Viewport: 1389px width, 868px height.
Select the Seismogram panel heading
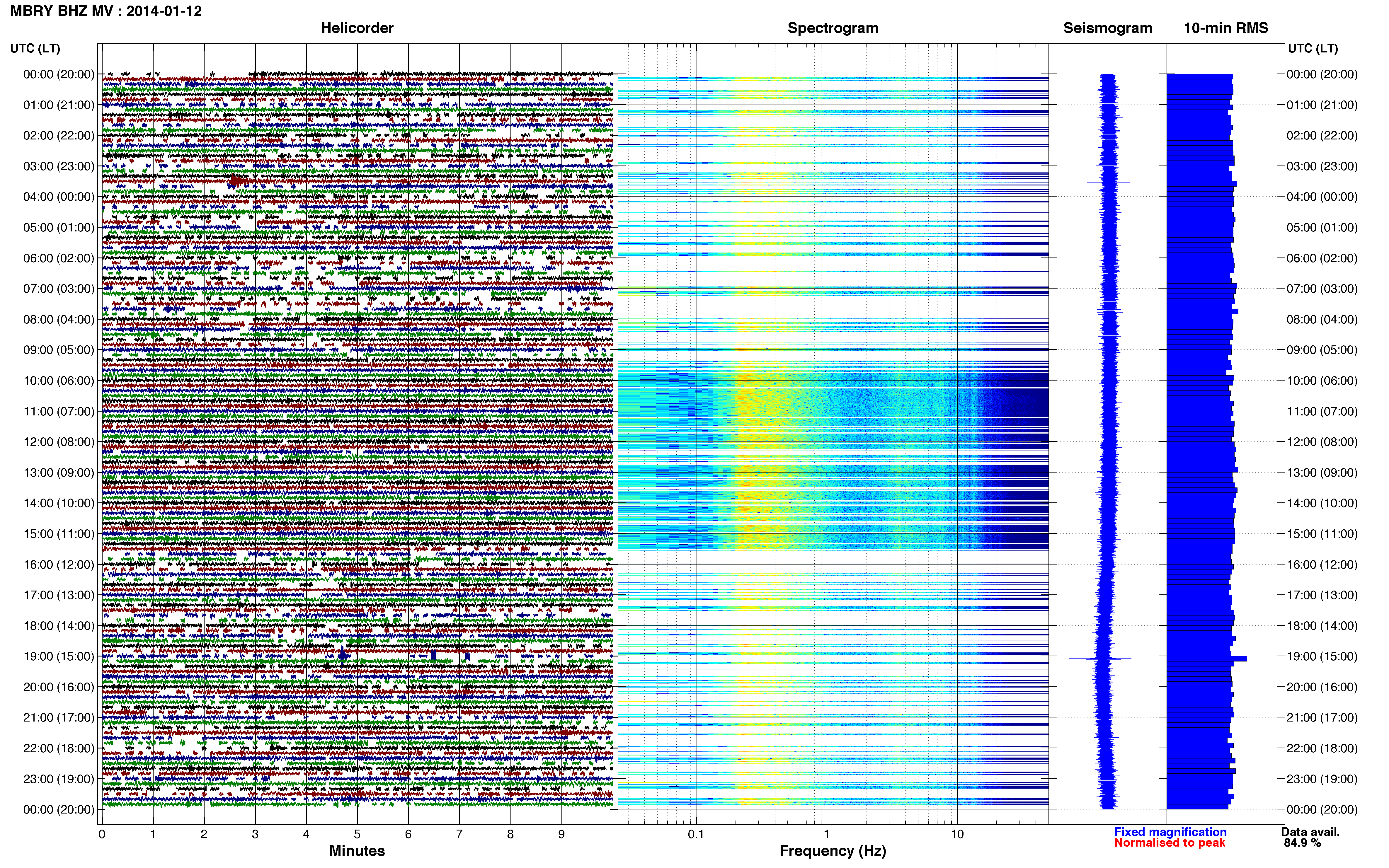tap(1107, 28)
